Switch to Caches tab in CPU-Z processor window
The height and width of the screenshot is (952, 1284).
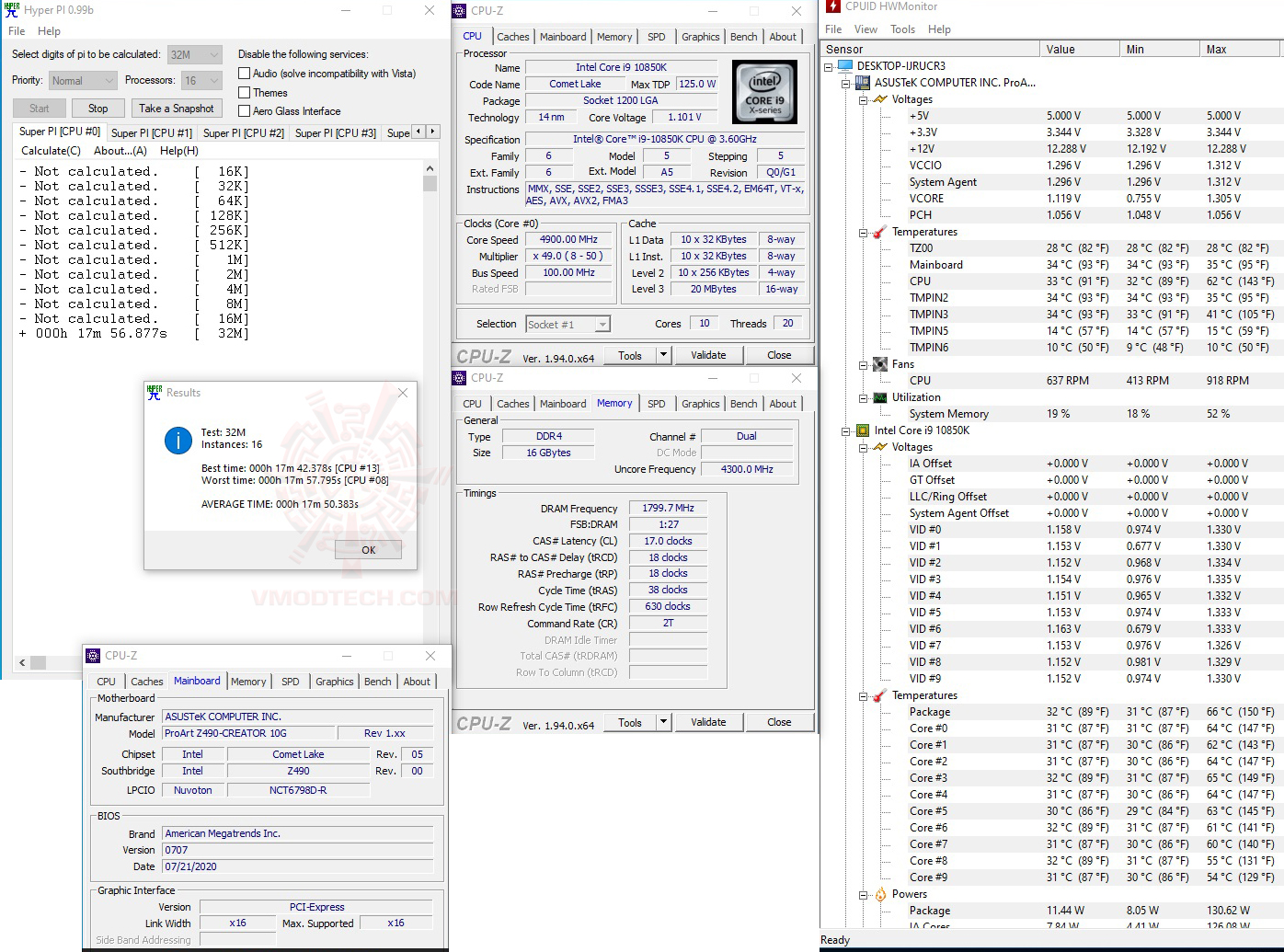coord(513,37)
